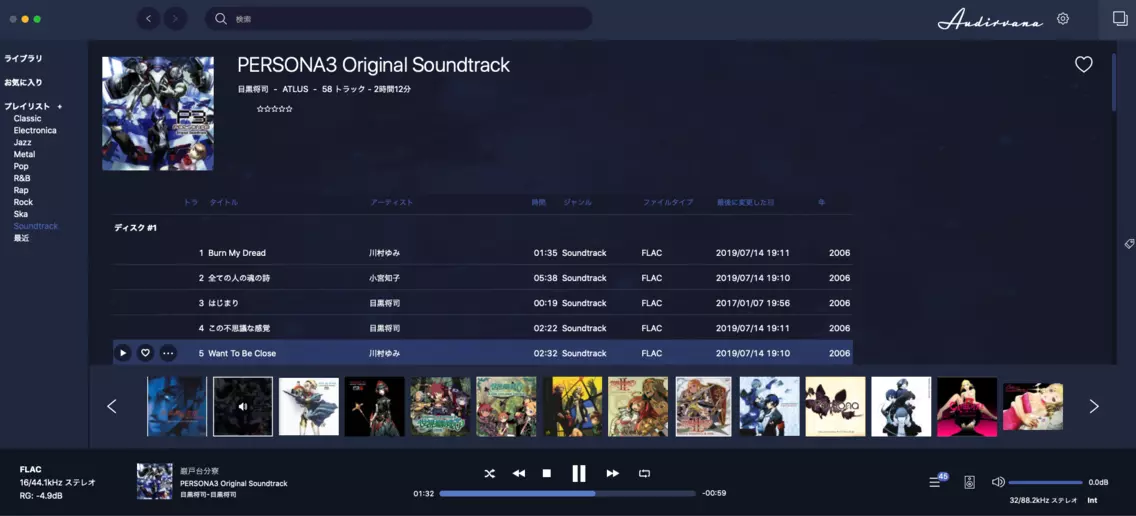1136x516 pixels.
Task: Switch to mini player window icon
Action: 1120,19
